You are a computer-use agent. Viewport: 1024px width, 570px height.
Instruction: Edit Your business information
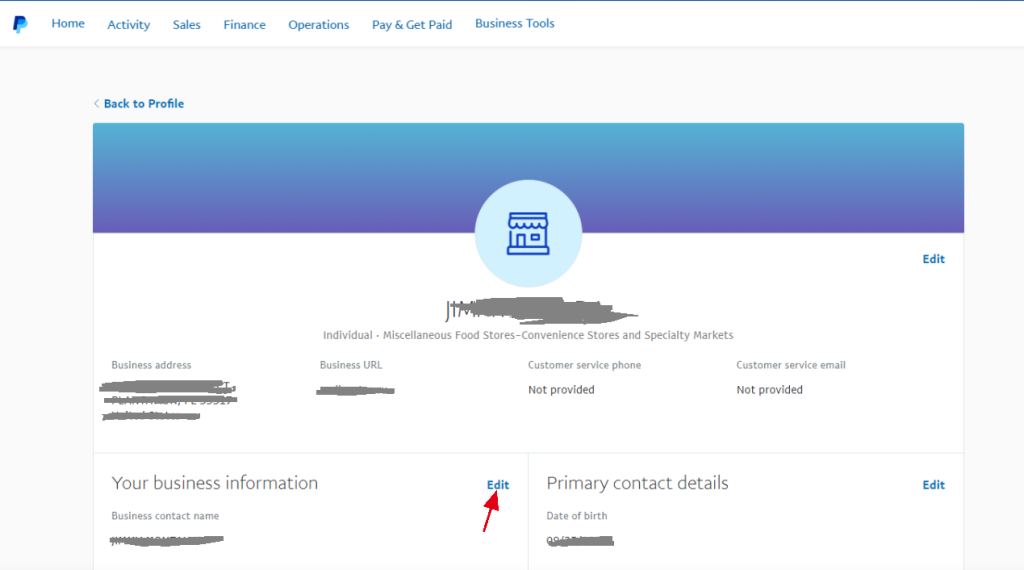click(x=497, y=485)
